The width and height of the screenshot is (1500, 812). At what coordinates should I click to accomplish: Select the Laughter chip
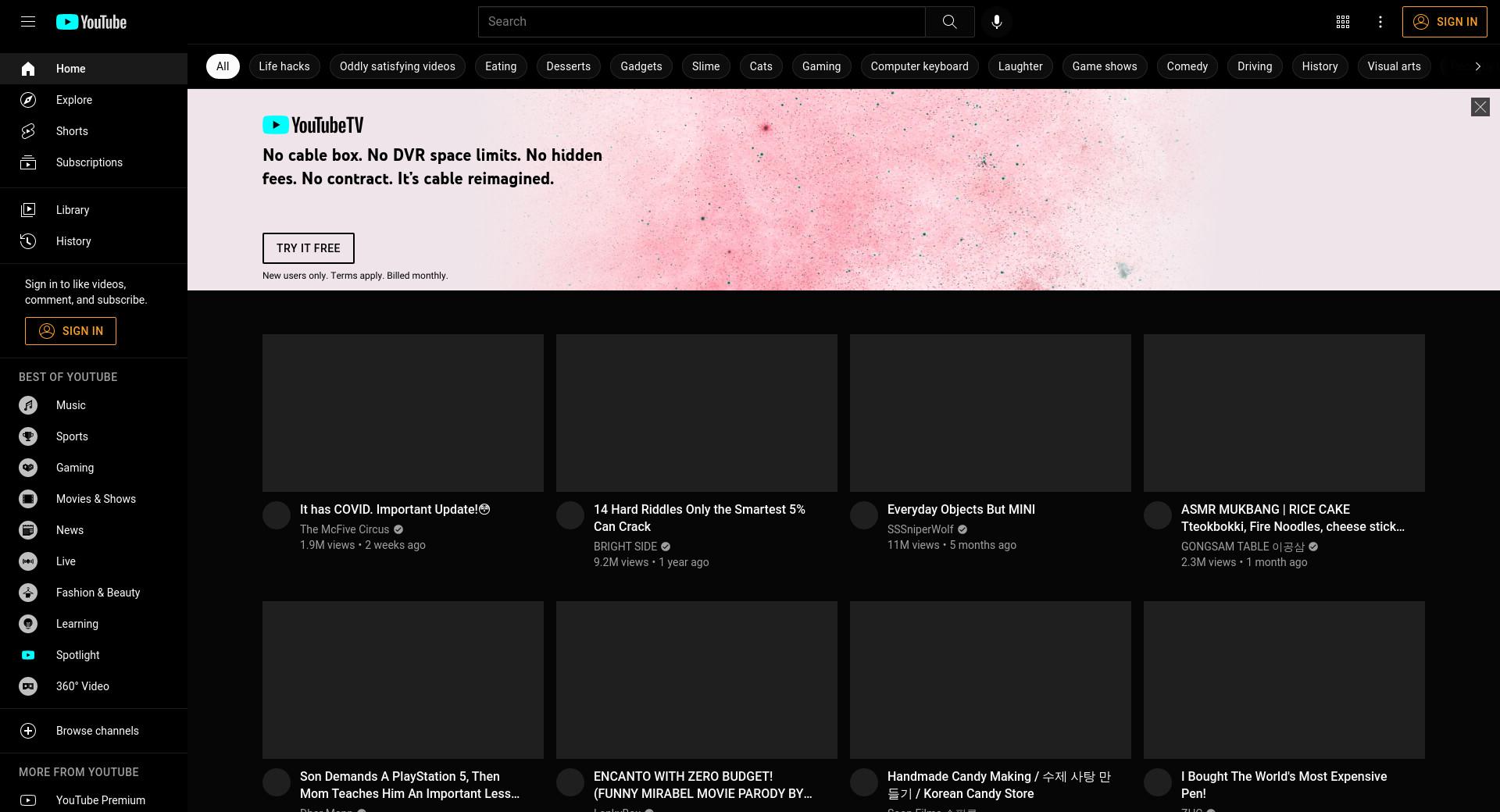point(1020,66)
